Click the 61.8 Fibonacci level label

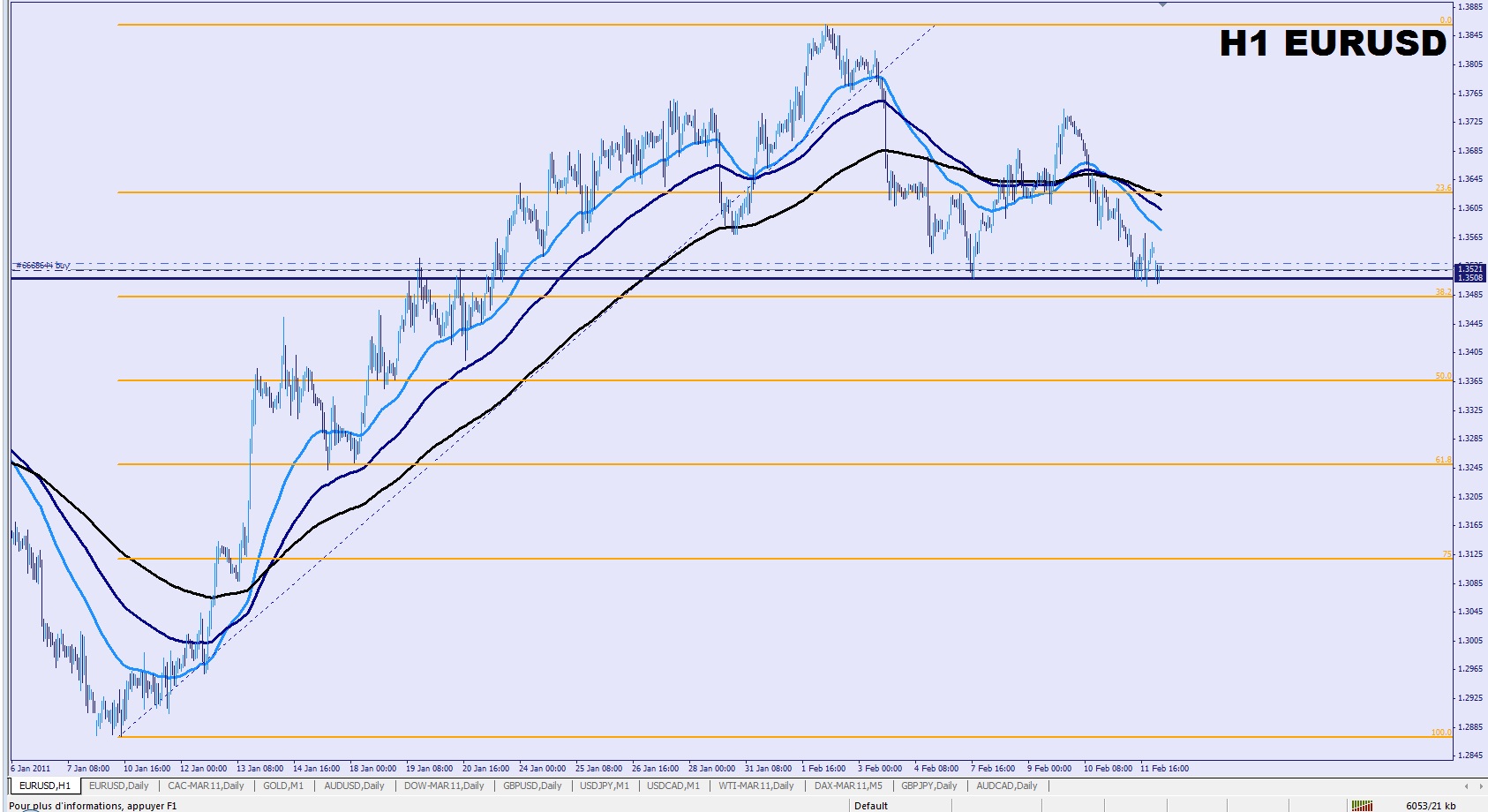coord(1442,460)
